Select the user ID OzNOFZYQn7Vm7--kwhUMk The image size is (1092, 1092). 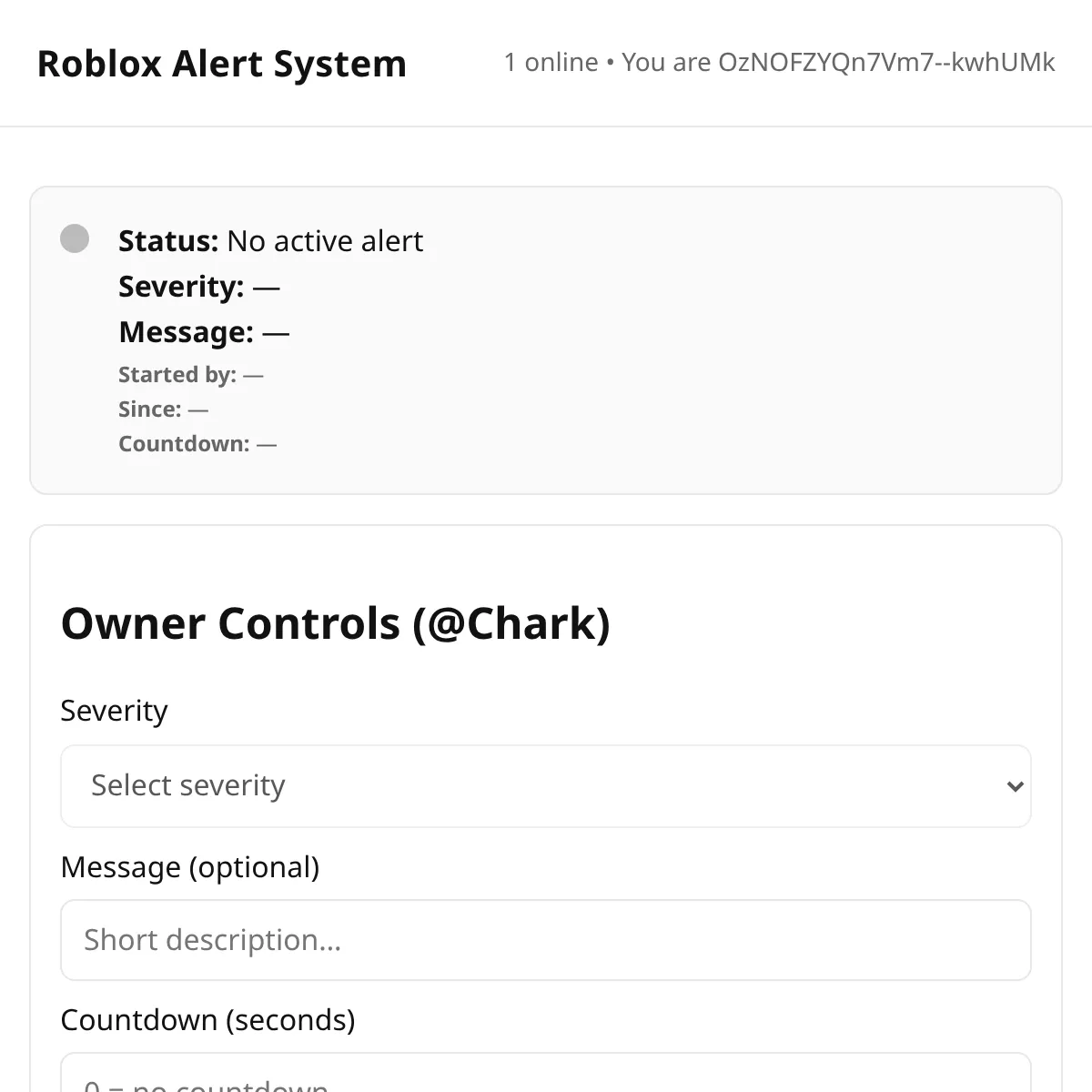point(886,62)
